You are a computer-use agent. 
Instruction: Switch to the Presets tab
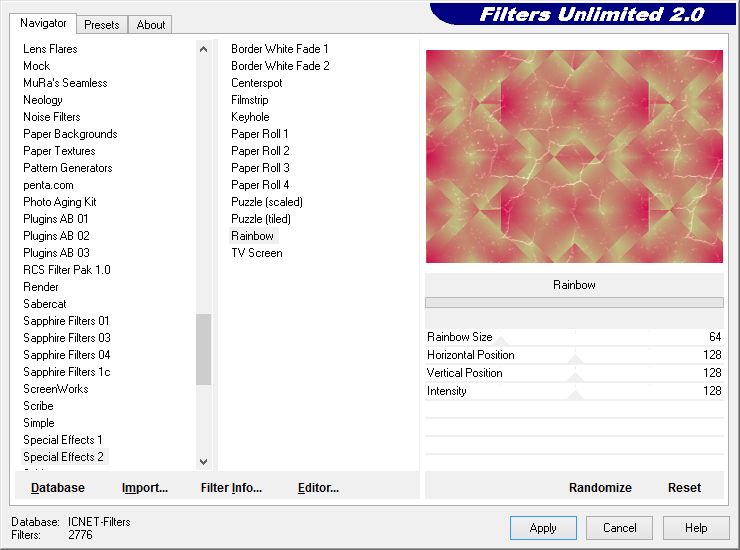(101, 25)
